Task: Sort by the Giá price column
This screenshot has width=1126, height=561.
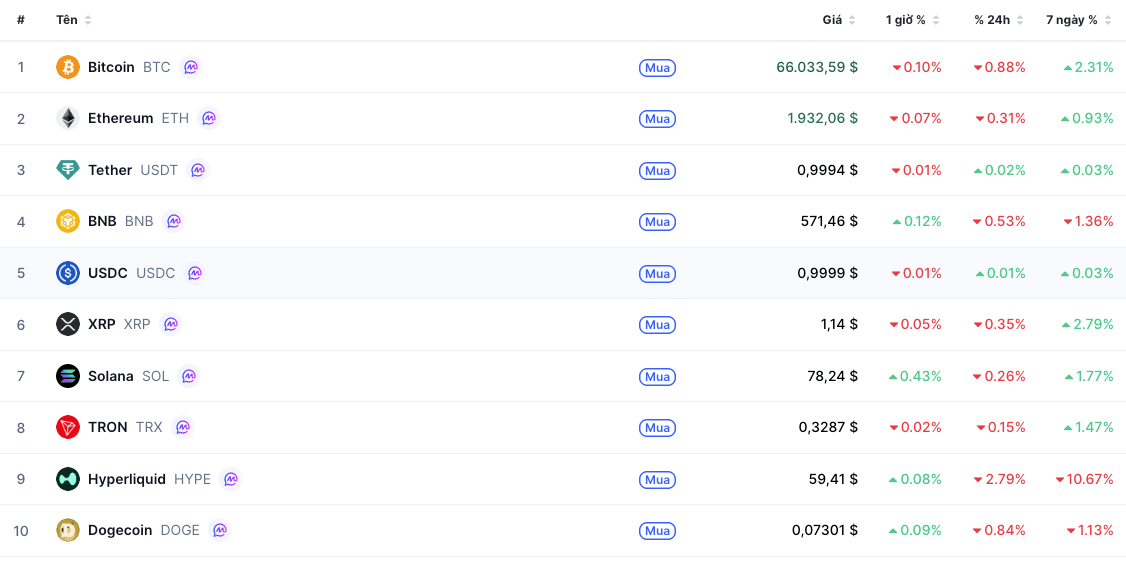Action: coord(839,20)
